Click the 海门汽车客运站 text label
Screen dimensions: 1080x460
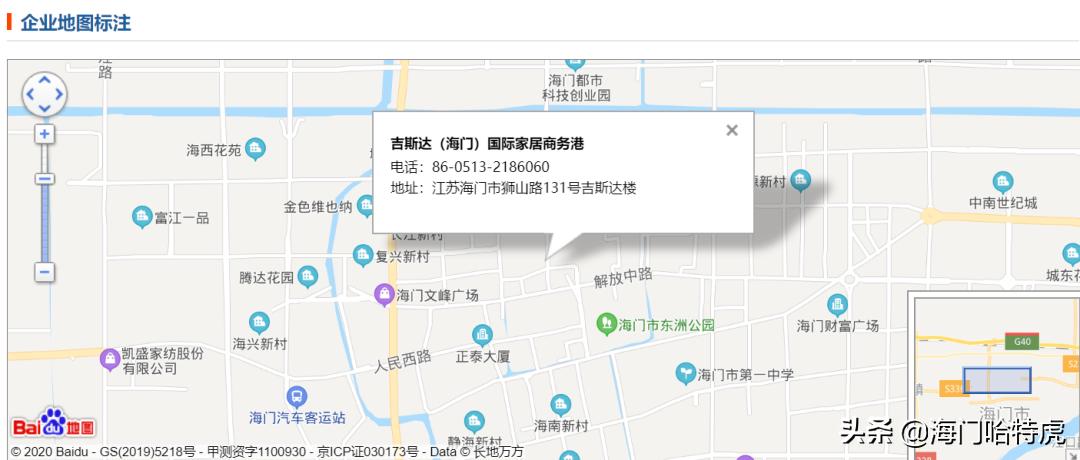point(298,417)
